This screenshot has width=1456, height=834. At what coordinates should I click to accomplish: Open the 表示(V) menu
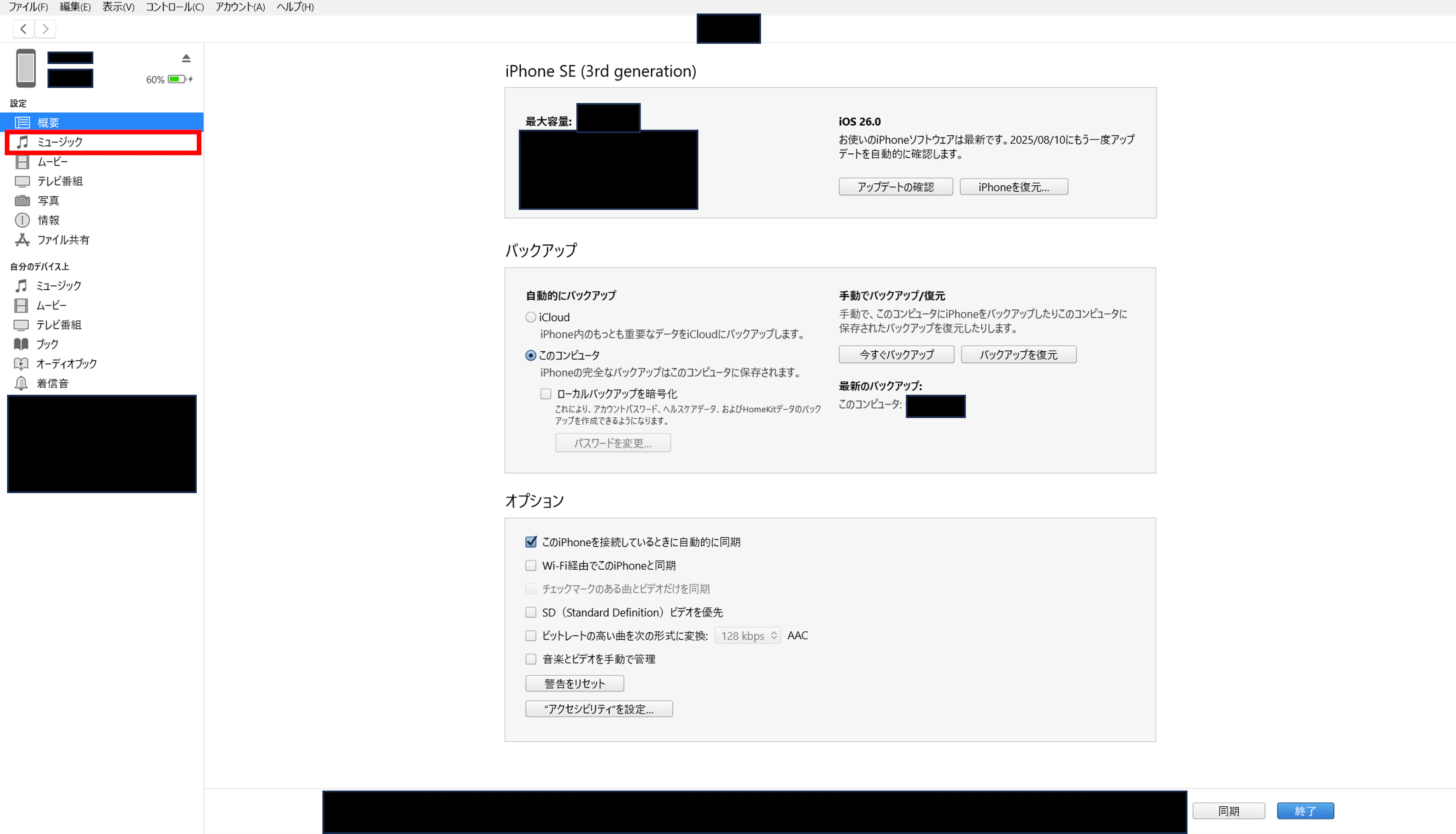[118, 7]
